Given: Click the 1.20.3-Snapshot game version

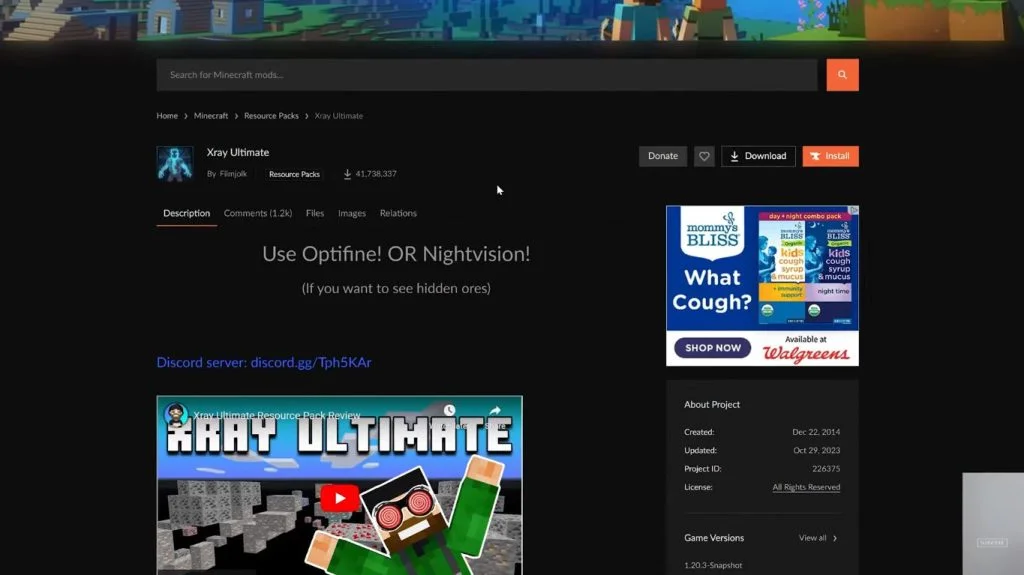Looking at the screenshot, I should coord(713,565).
